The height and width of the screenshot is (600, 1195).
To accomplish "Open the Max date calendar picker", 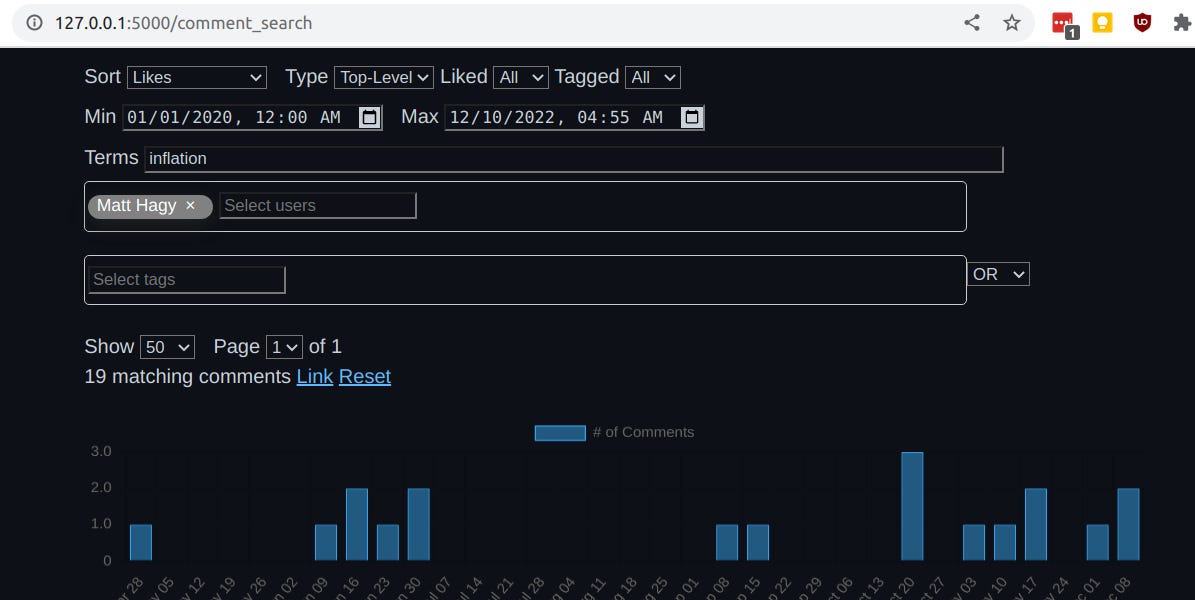I will 691,117.
